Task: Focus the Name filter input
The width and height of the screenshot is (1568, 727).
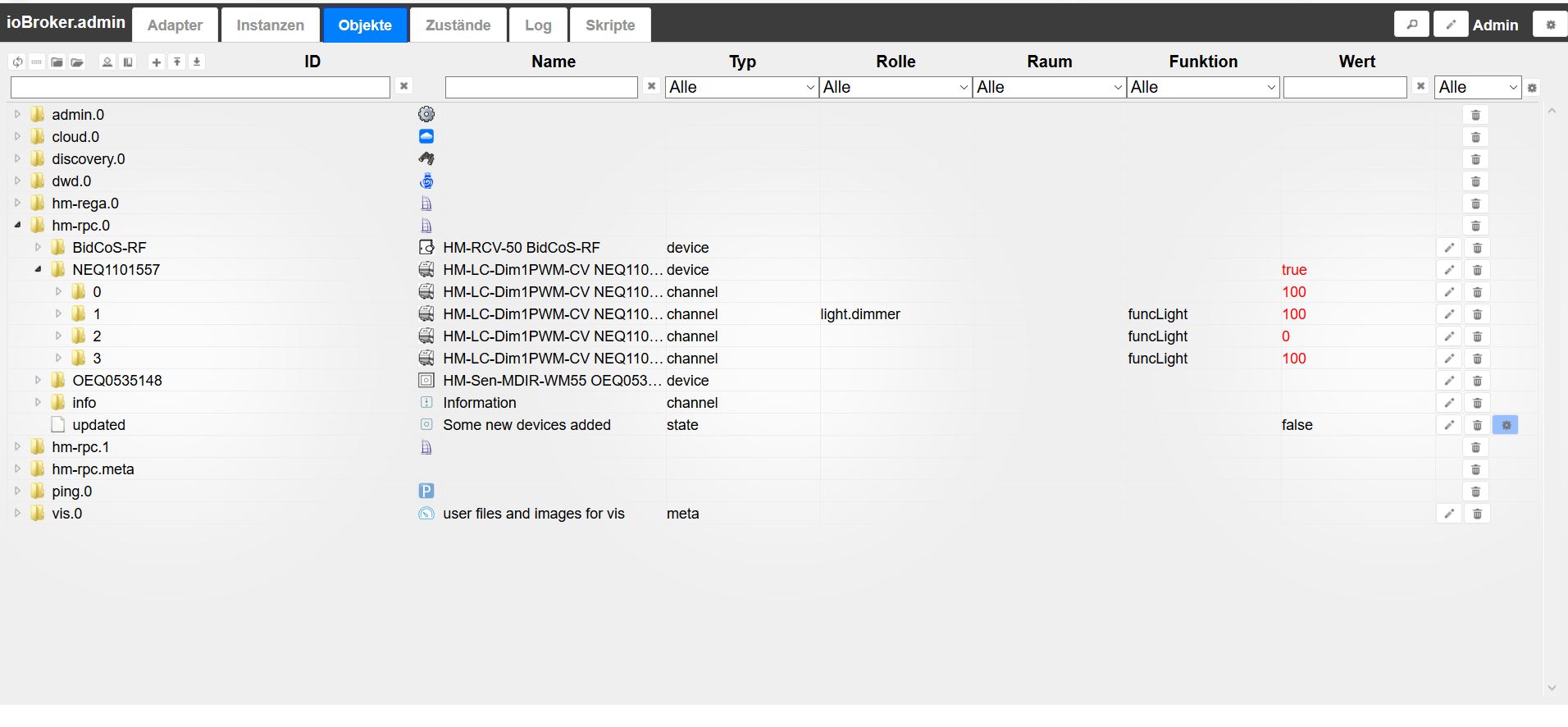Action: [x=541, y=87]
